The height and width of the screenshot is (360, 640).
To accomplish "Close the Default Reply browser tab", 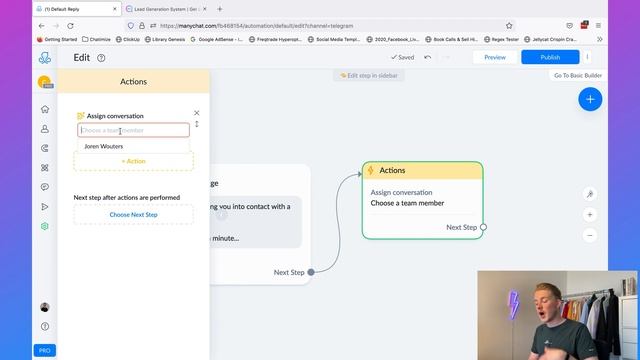I will 115,9.
